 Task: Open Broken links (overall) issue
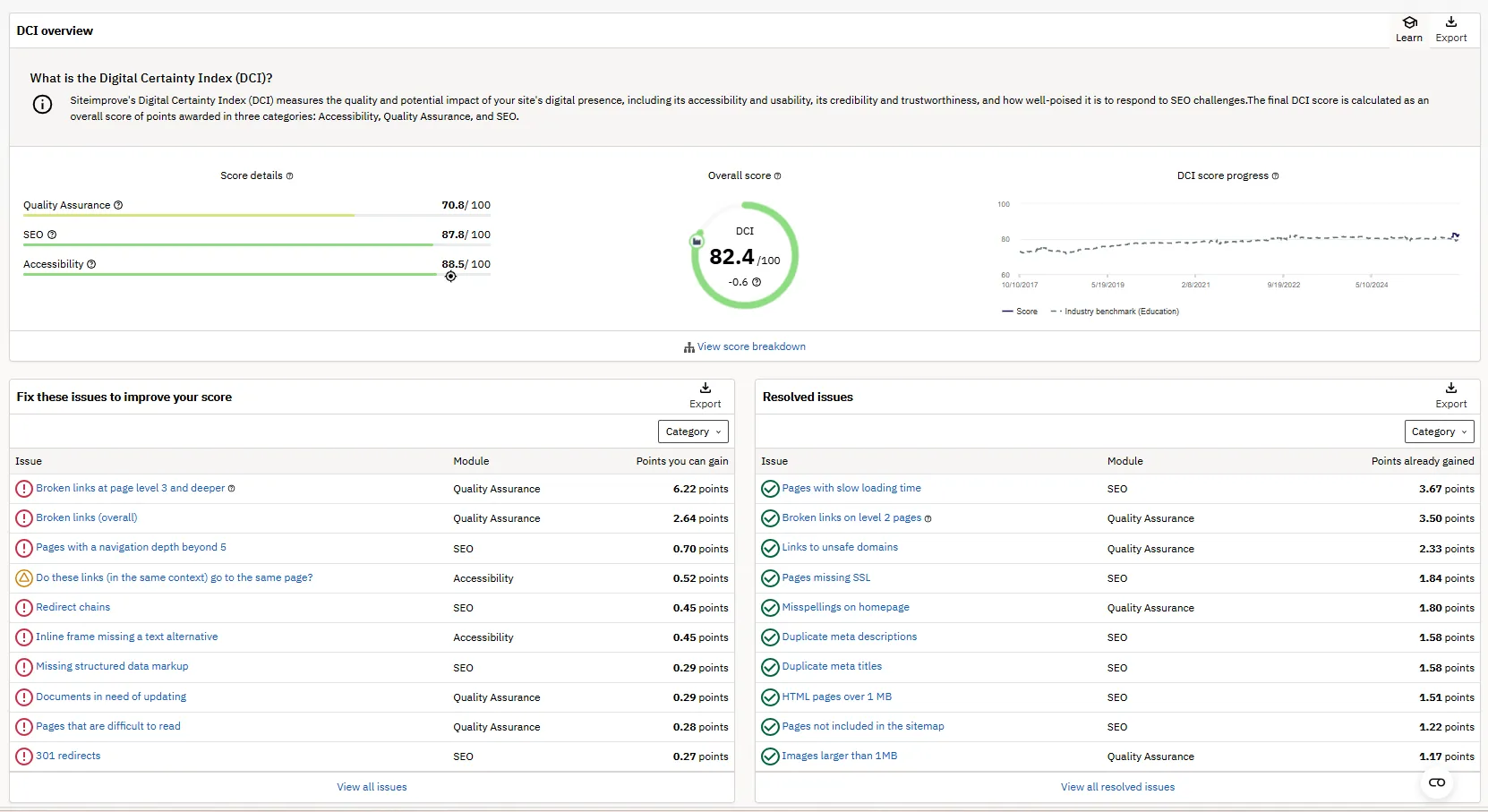tap(87, 517)
